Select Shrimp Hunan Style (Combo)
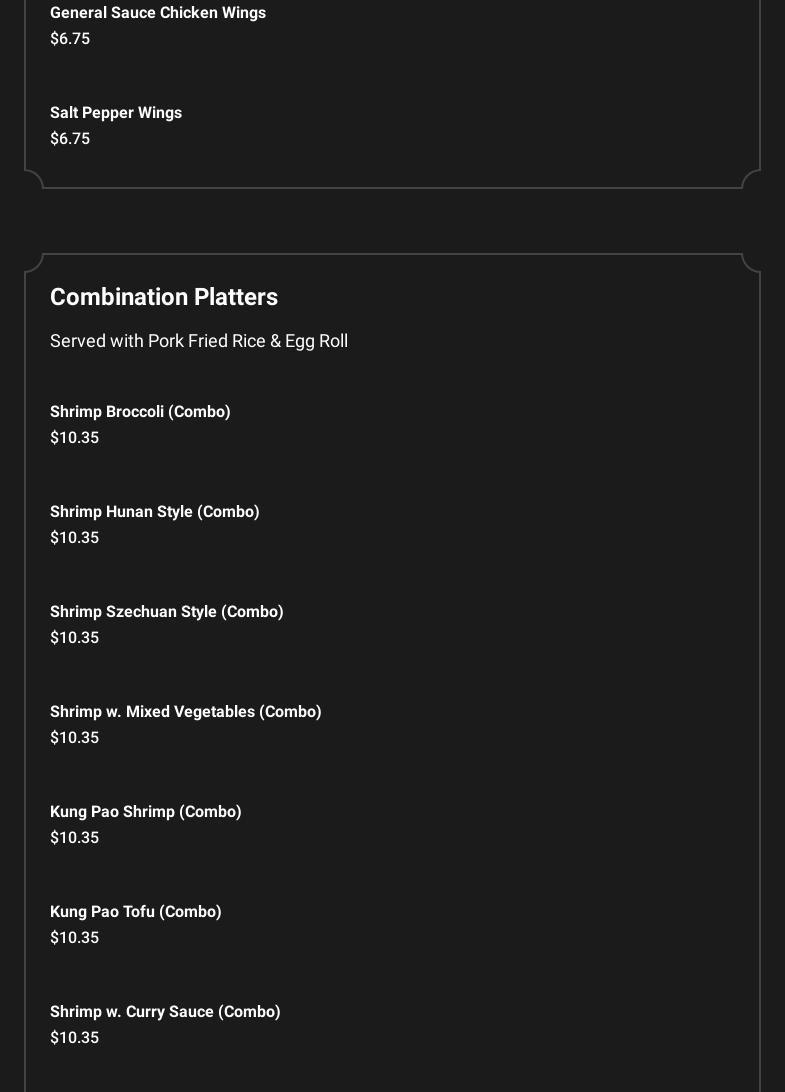This screenshot has height=1092, width=785. pyautogui.click(x=155, y=512)
